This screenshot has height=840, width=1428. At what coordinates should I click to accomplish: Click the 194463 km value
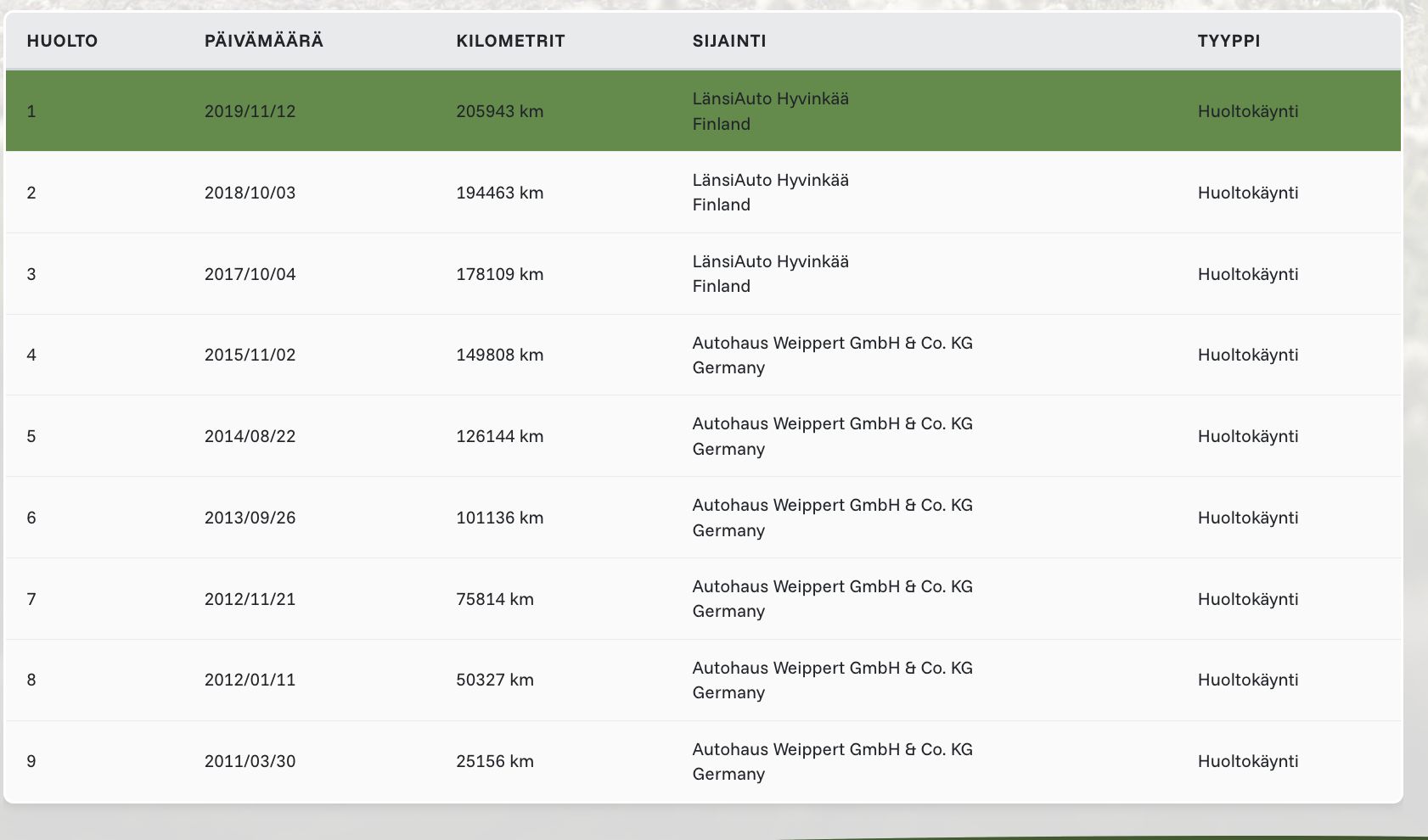click(x=500, y=193)
